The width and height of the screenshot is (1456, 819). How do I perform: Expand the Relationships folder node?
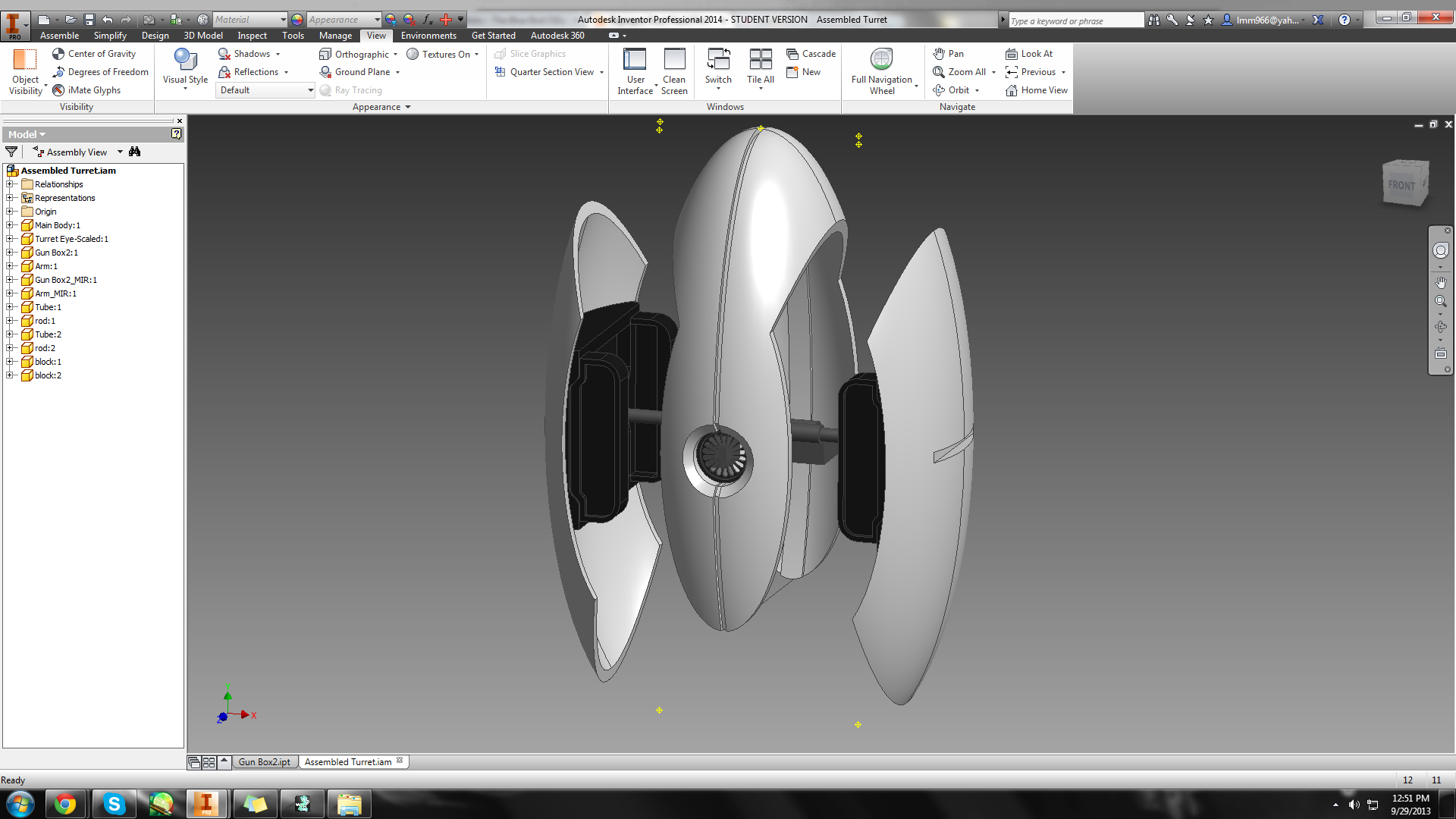pyautogui.click(x=10, y=184)
